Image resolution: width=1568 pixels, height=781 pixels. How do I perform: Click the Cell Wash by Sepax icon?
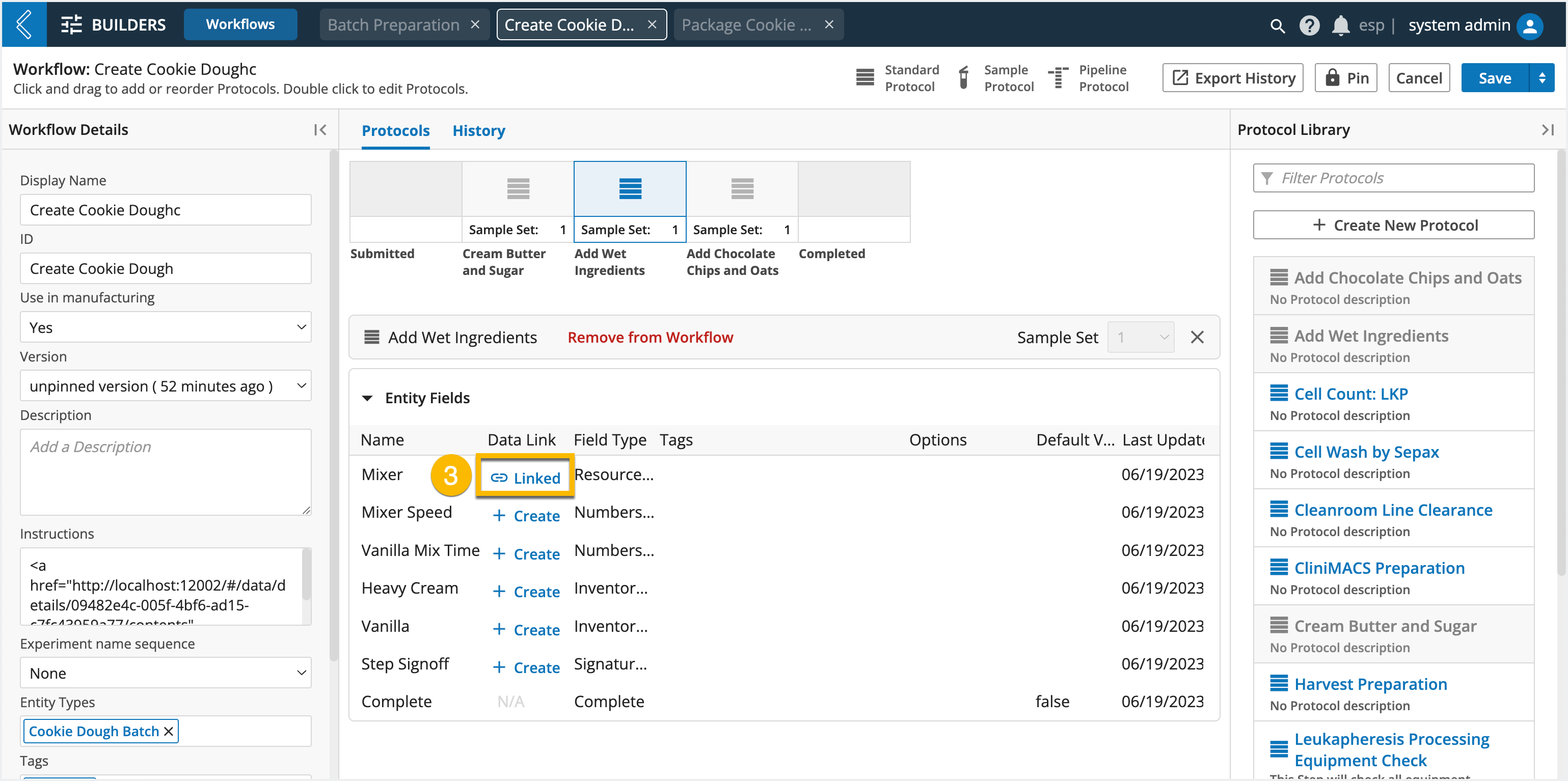click(1278, 451)
